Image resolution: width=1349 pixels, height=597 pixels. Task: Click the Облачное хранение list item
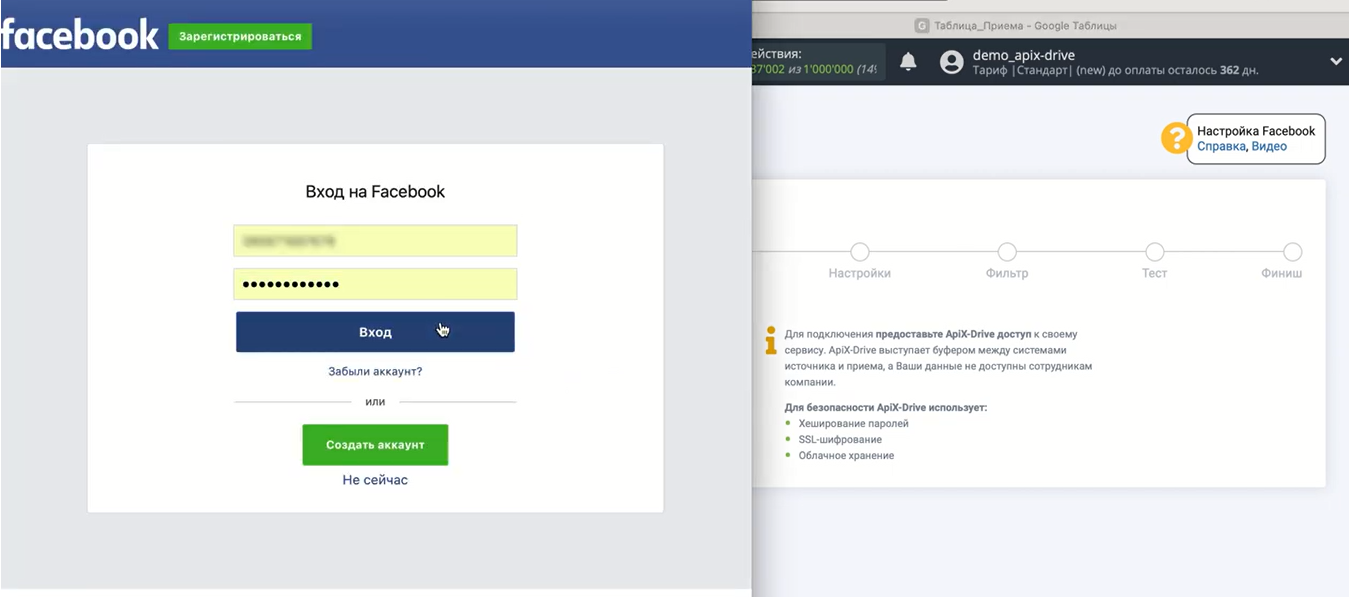click(846, 455)
